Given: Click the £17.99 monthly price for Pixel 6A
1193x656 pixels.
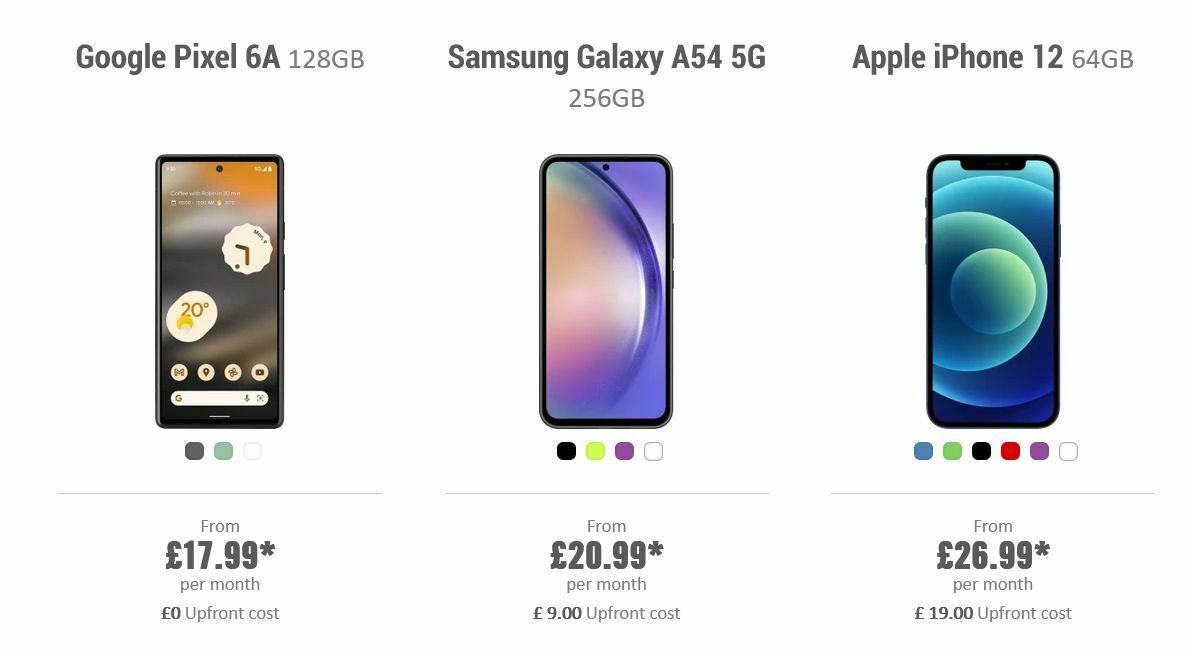Looking at the screenshot, I should tap(220, 551).
